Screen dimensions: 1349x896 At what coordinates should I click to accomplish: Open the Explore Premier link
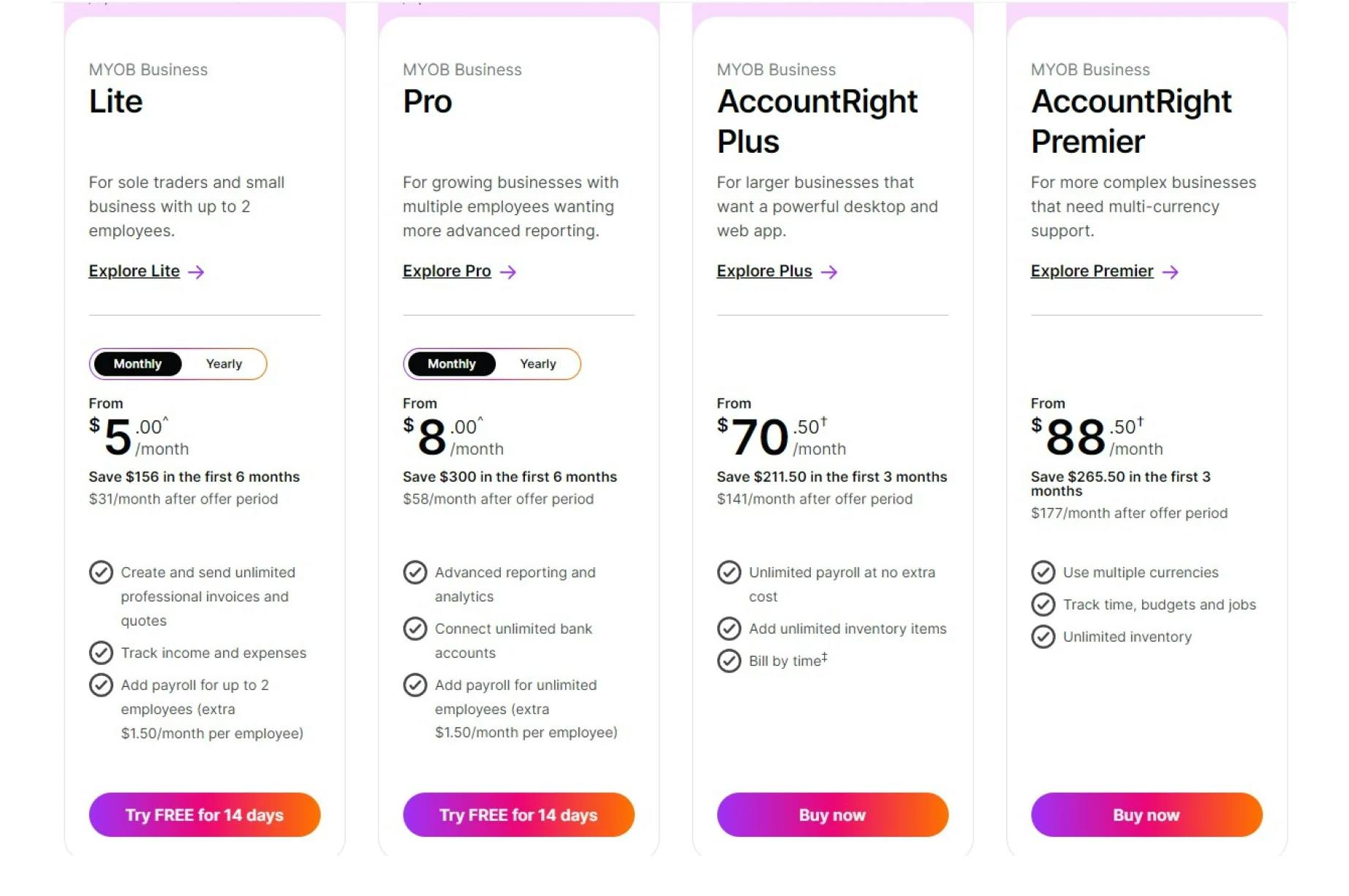tap(1092, 271)
